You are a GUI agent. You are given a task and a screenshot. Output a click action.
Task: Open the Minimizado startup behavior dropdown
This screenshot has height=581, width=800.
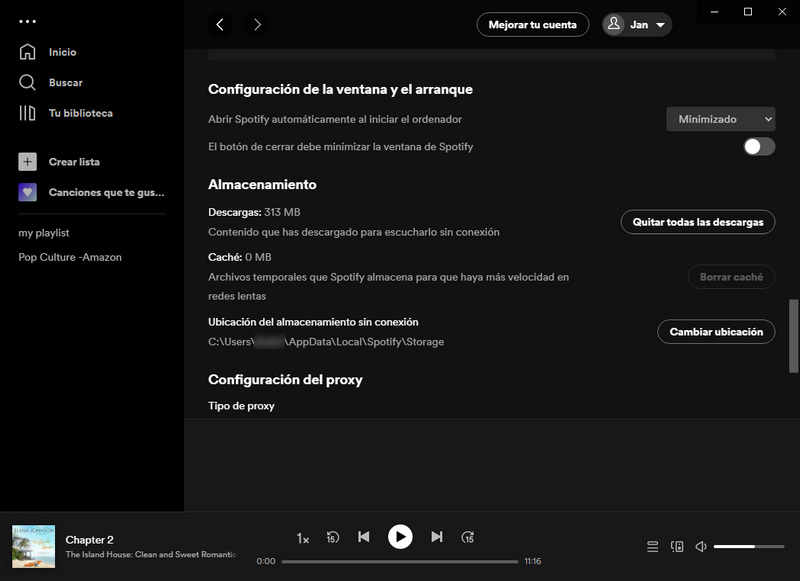point(720,118)
